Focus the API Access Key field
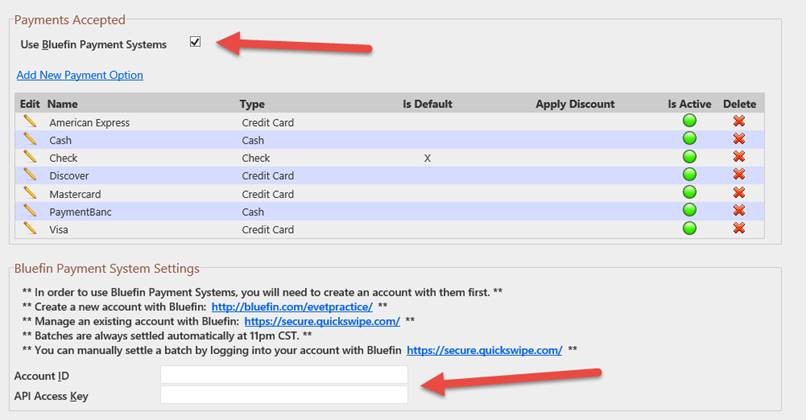 pyautogui.click(x=284, y=395)
